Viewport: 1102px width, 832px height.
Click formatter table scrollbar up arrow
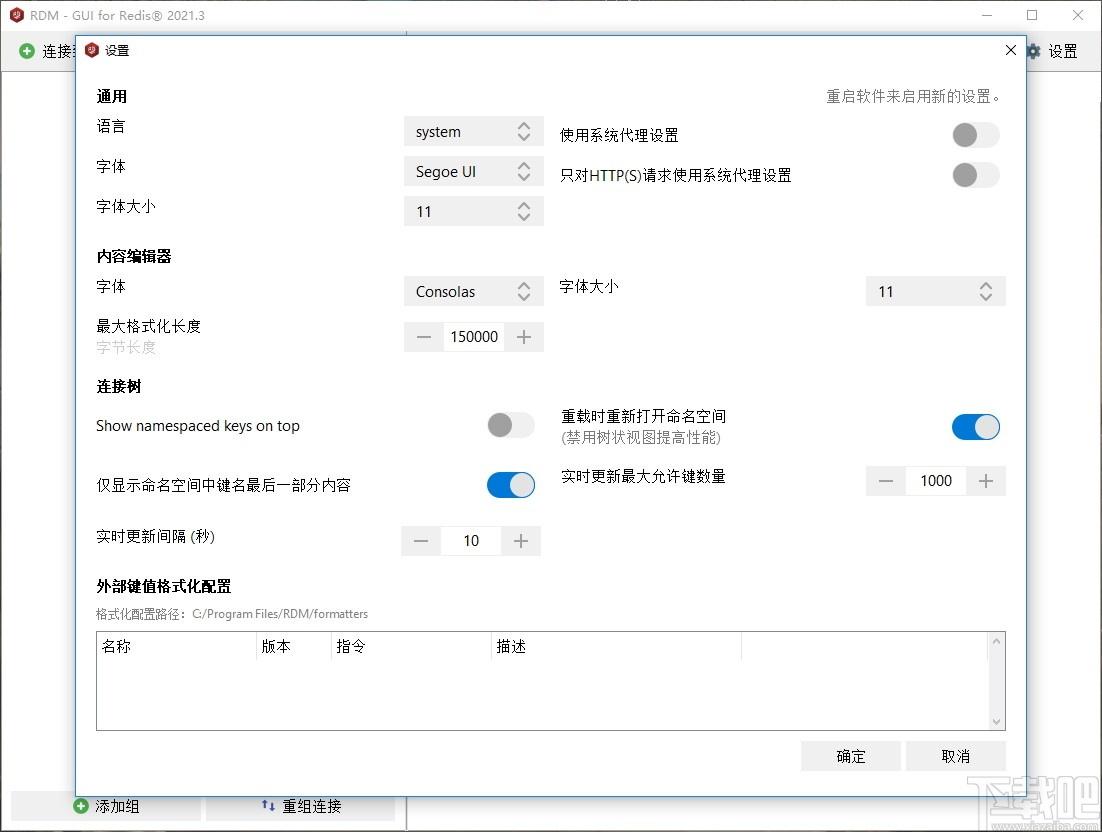[996, 641]
